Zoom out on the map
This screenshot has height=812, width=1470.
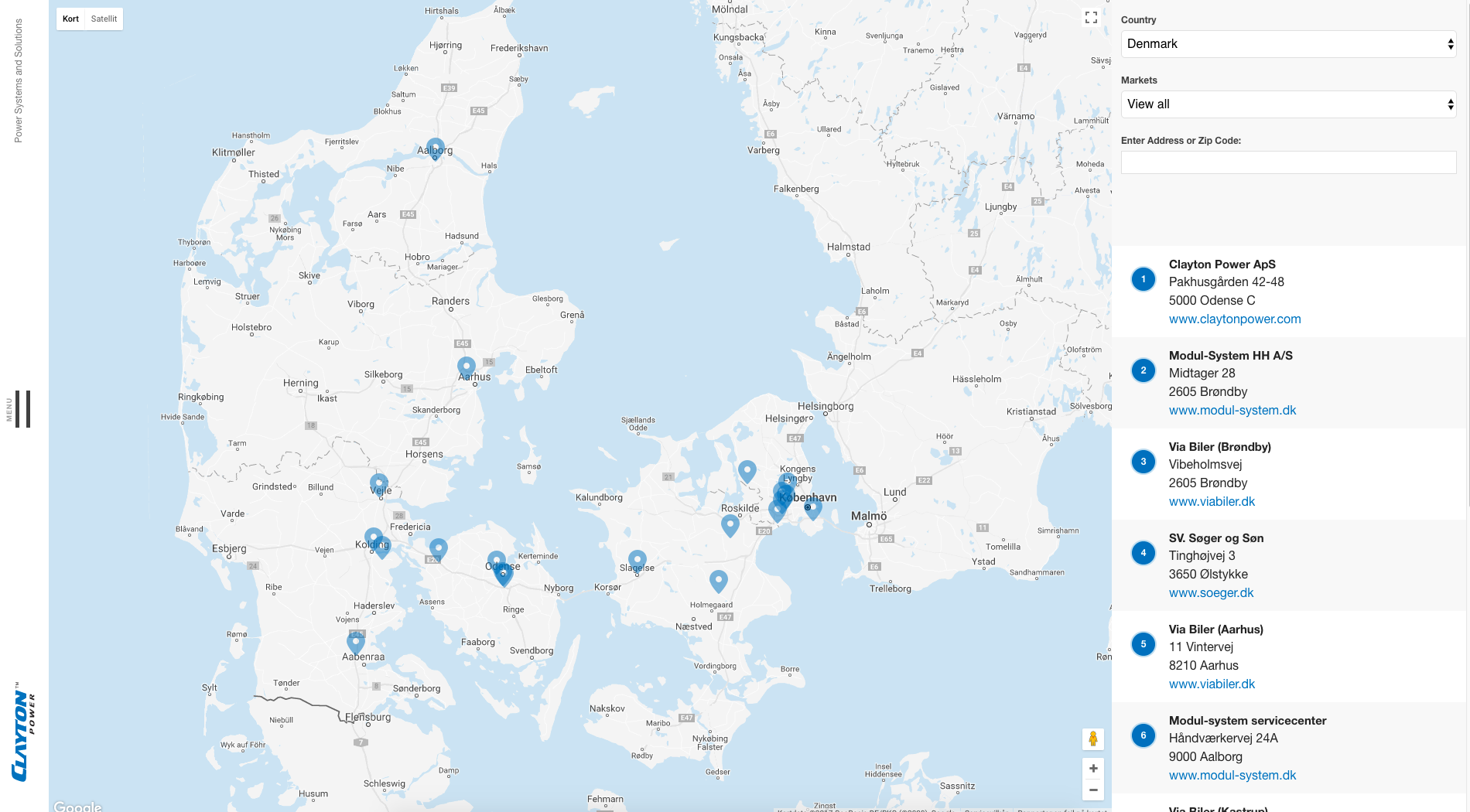[1093, 790]
